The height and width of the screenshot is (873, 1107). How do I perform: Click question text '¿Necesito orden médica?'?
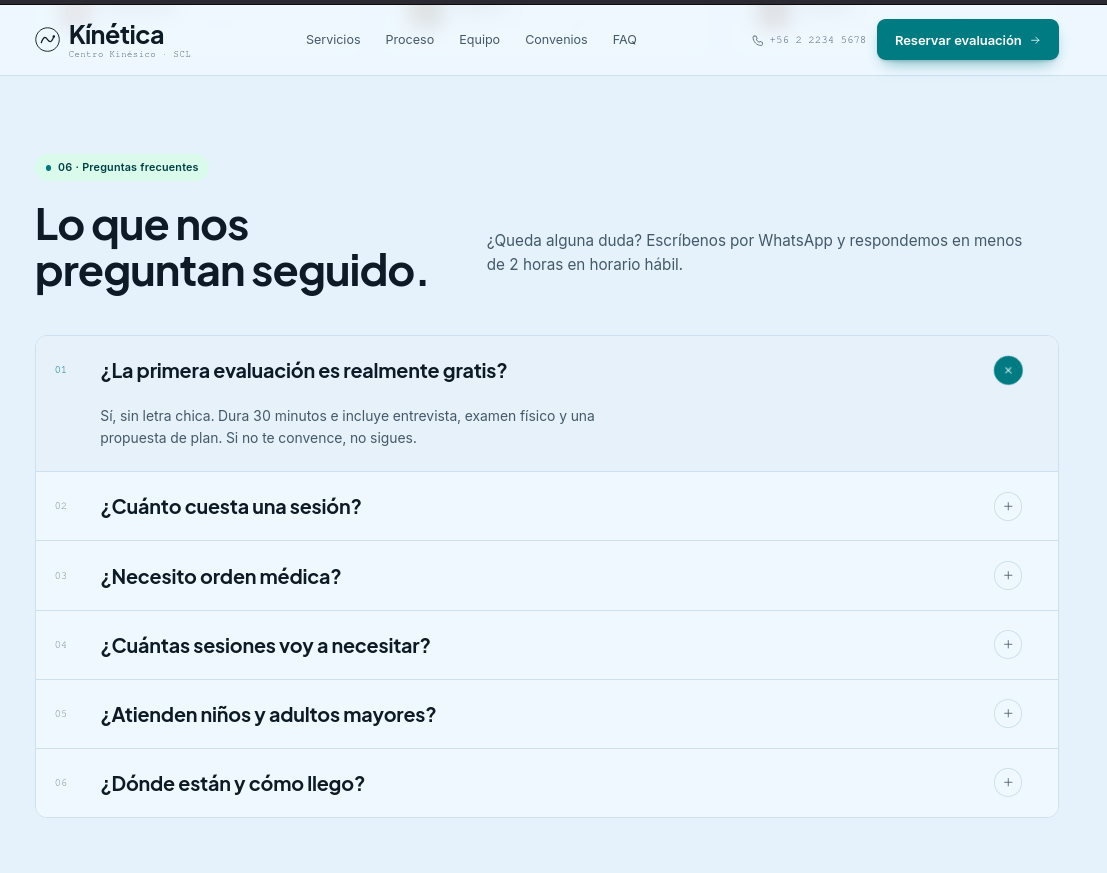tap(220, 577)
